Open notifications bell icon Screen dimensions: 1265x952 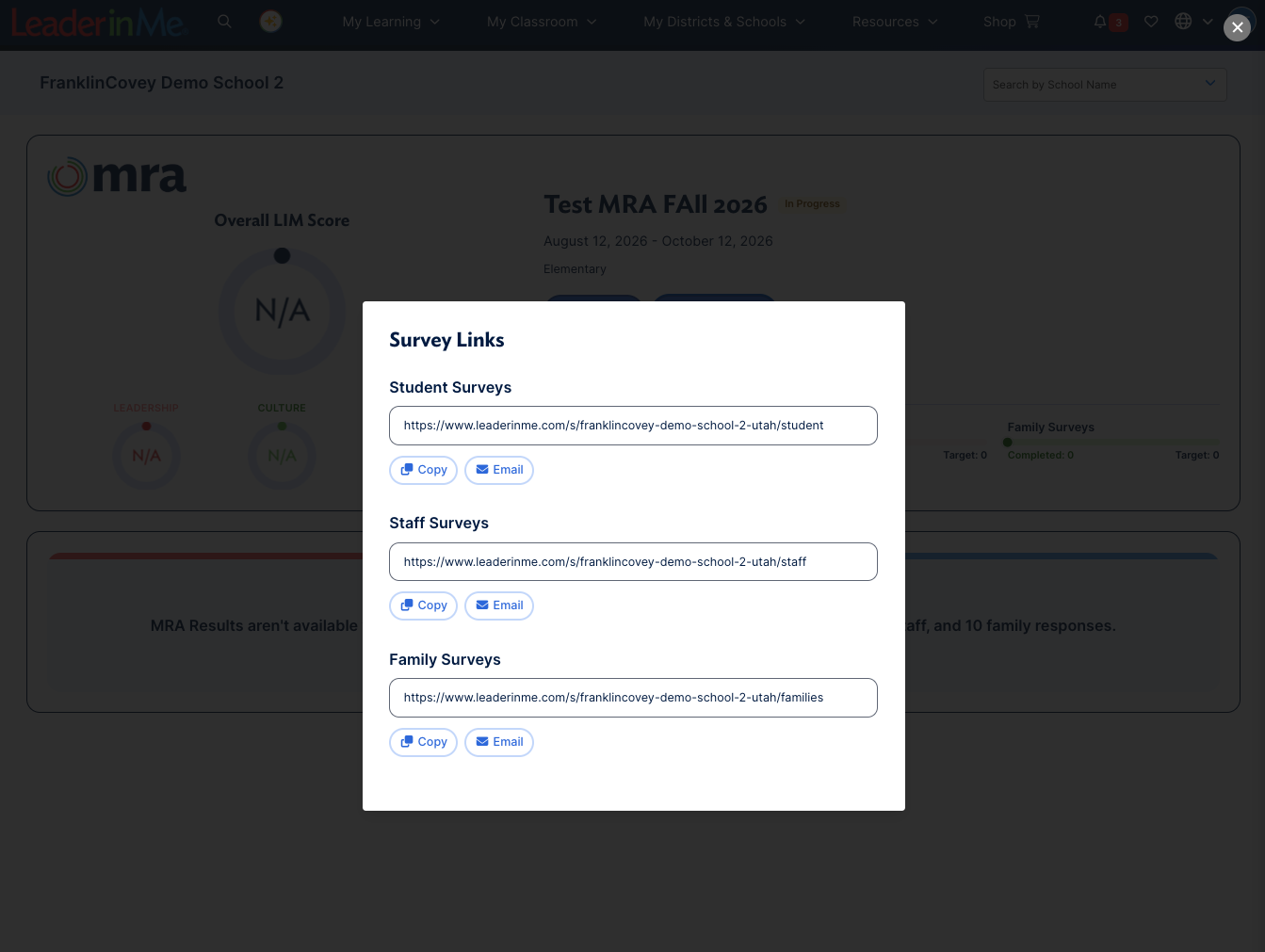click(1100, 22)
